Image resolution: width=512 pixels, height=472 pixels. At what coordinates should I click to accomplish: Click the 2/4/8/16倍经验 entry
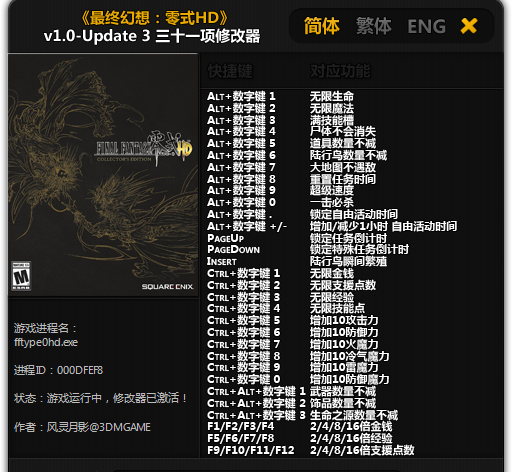351,438
